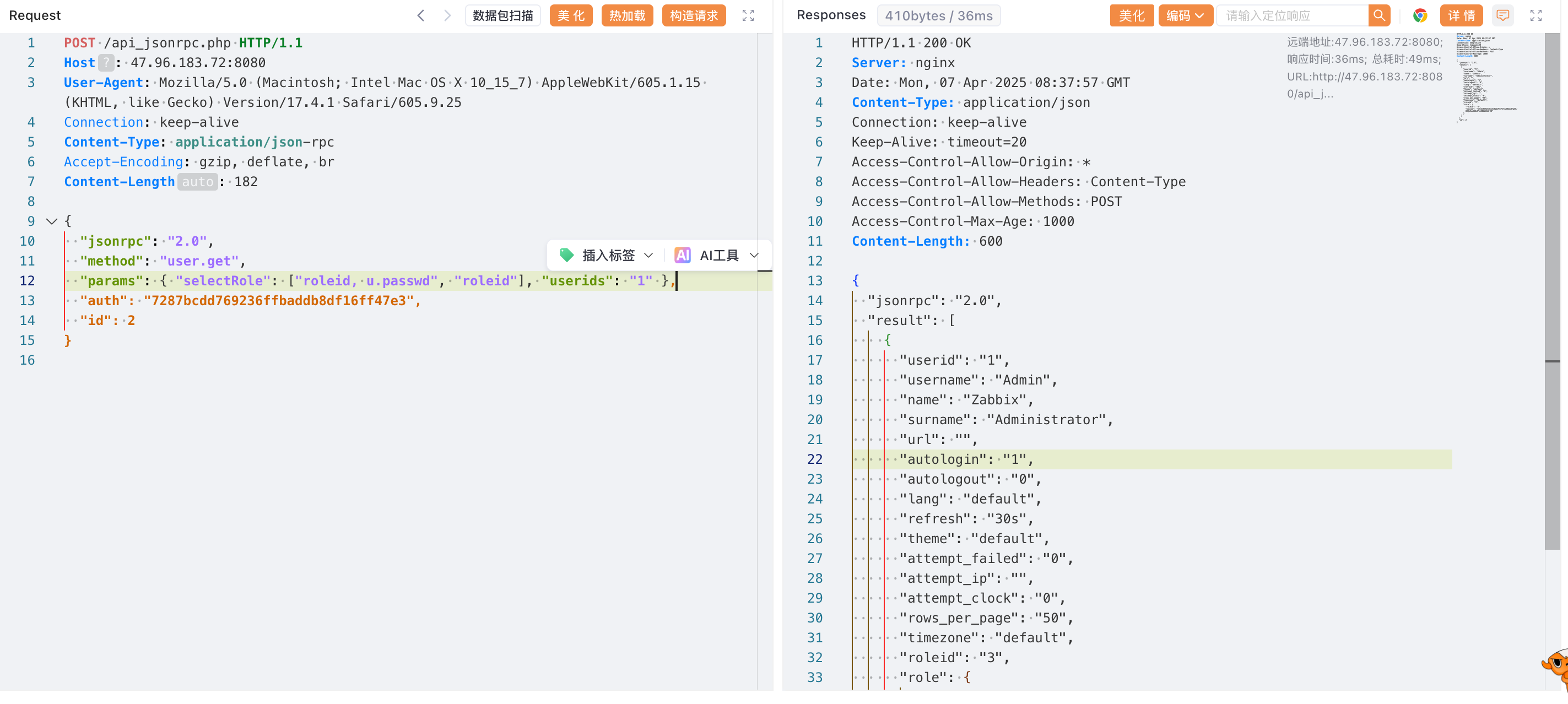This screenshot has height=704, width=1568.
Task: Open the AI工具 dropdown chevron
Action: point(754,255)
